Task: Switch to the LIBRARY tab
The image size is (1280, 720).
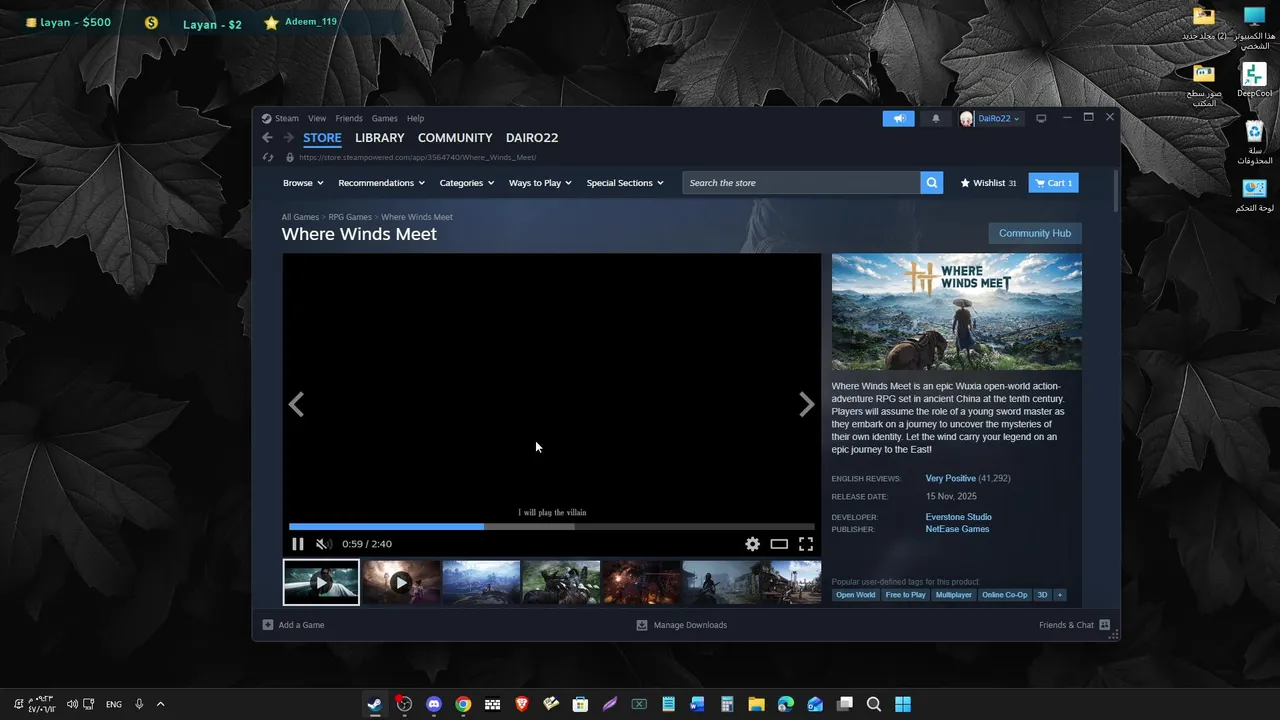Action: click(380, 138)
